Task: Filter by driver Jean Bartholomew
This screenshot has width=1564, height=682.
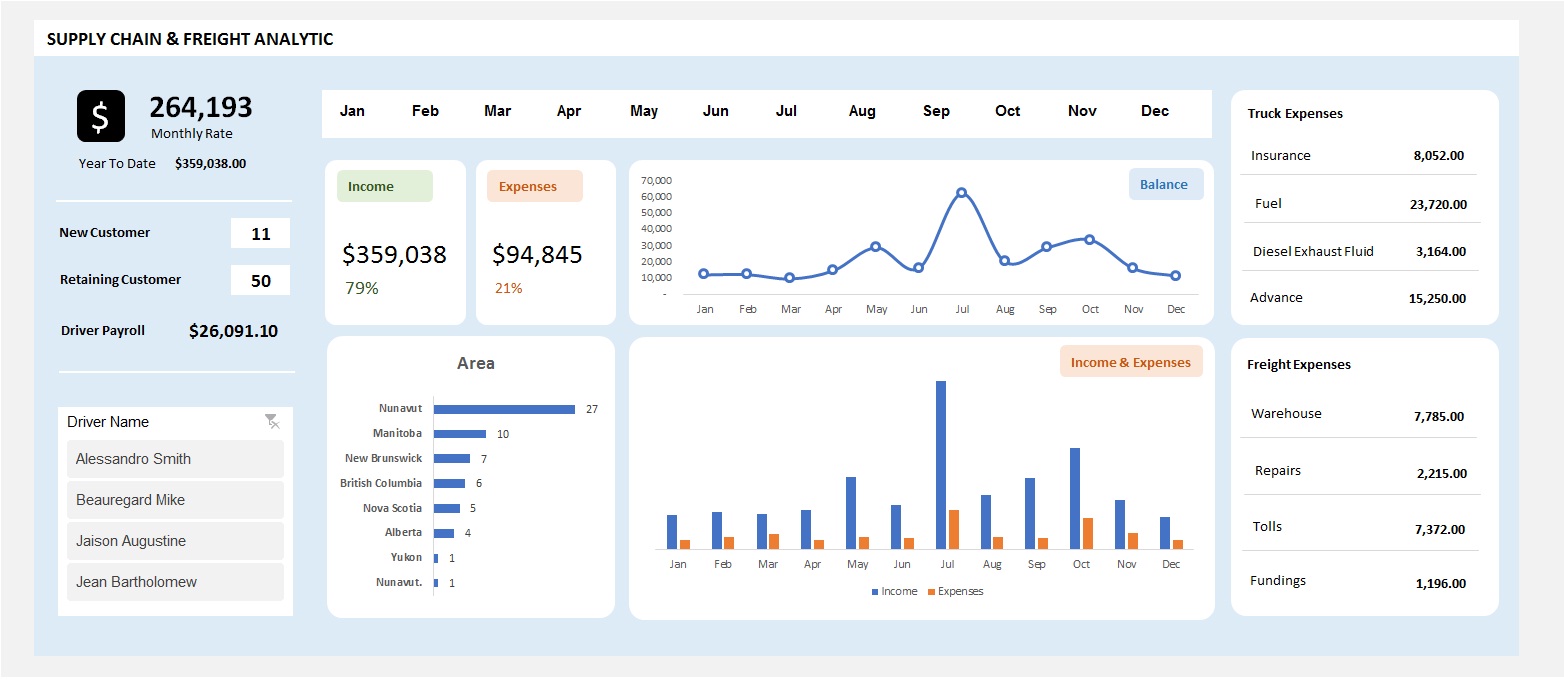Action: 175,582
